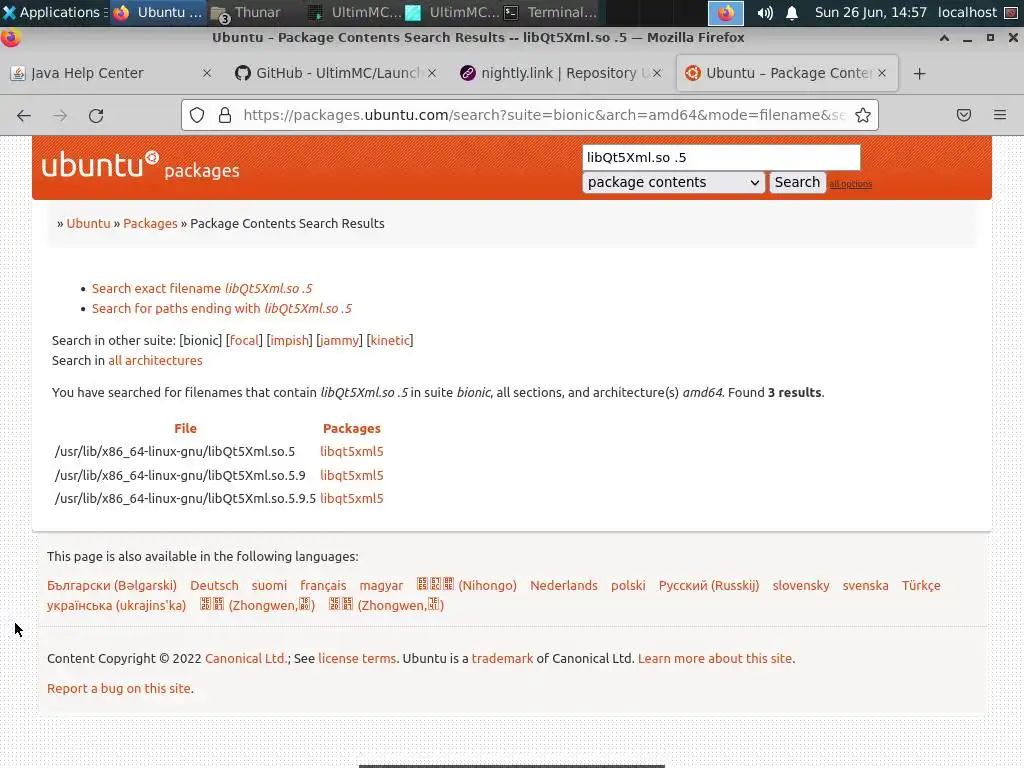Click the Packages column header
This screenshot has width=1024, height=768.
351,428
